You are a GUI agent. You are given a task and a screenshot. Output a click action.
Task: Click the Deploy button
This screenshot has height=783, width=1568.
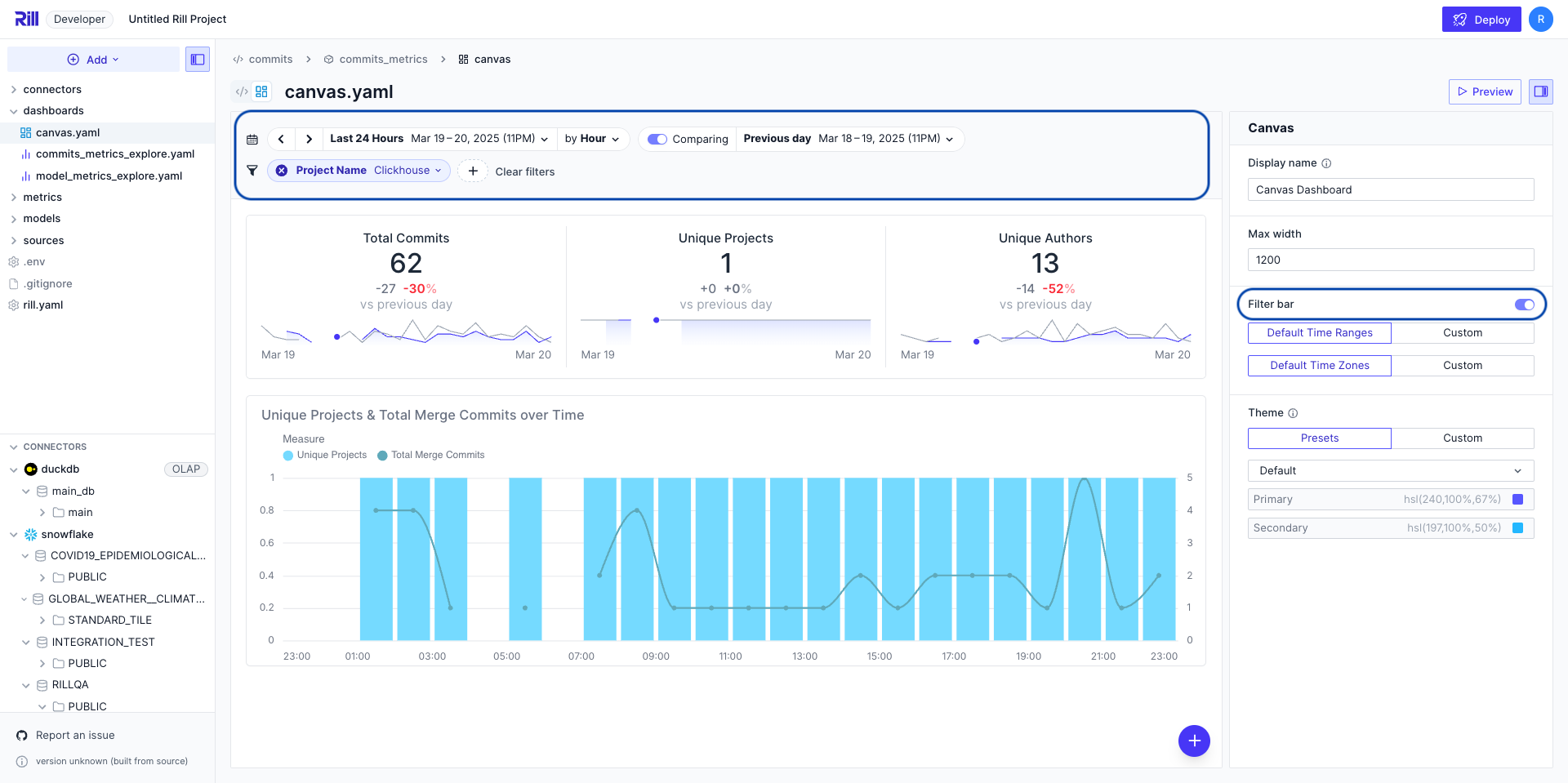tap(1481, 20)
